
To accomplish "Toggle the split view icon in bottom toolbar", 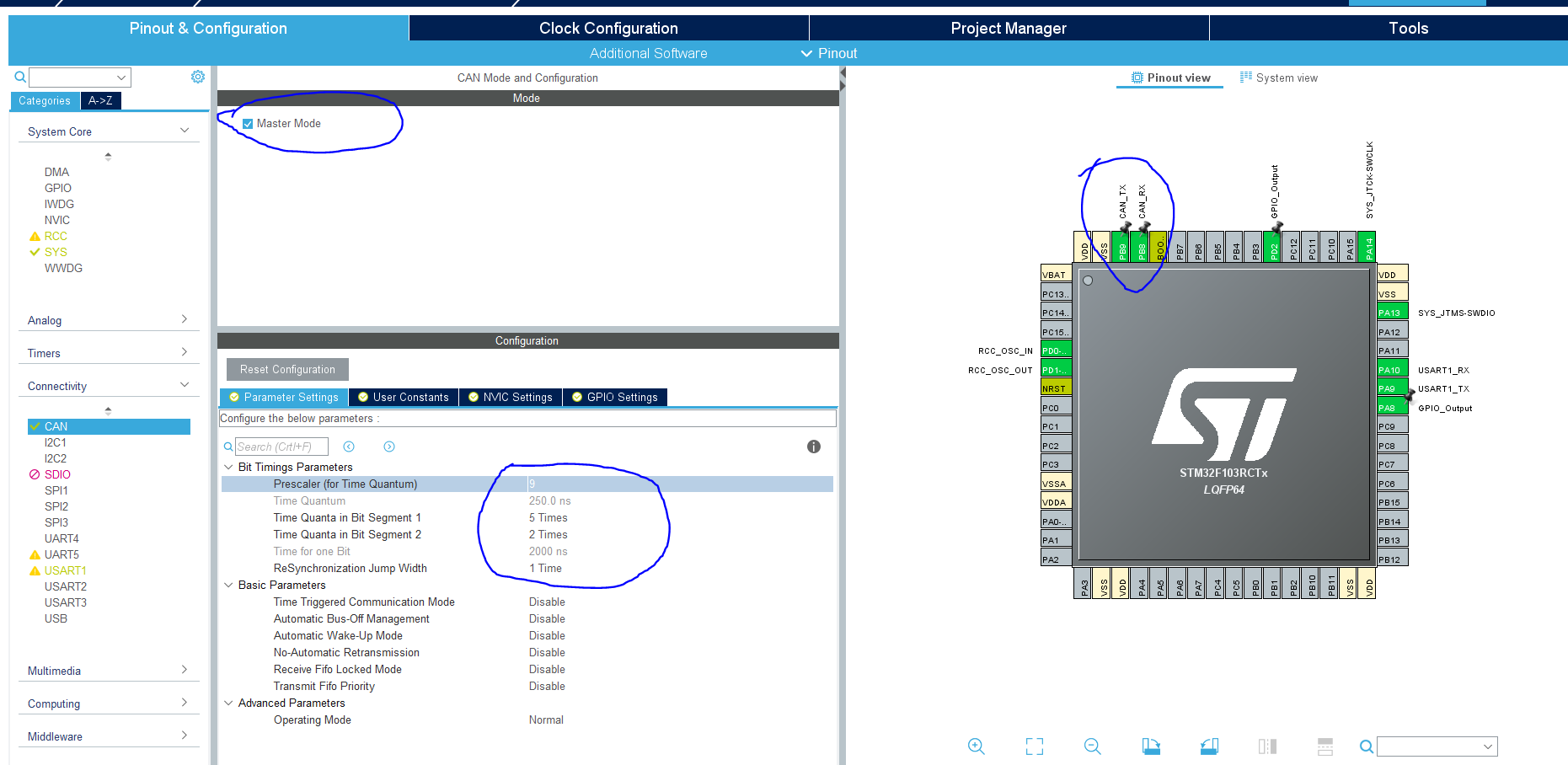I will click(x=1267, y=746).
